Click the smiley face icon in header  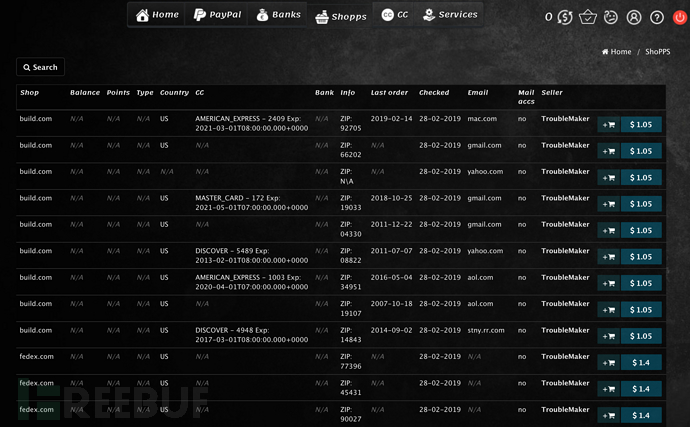[x=611, y=18]
